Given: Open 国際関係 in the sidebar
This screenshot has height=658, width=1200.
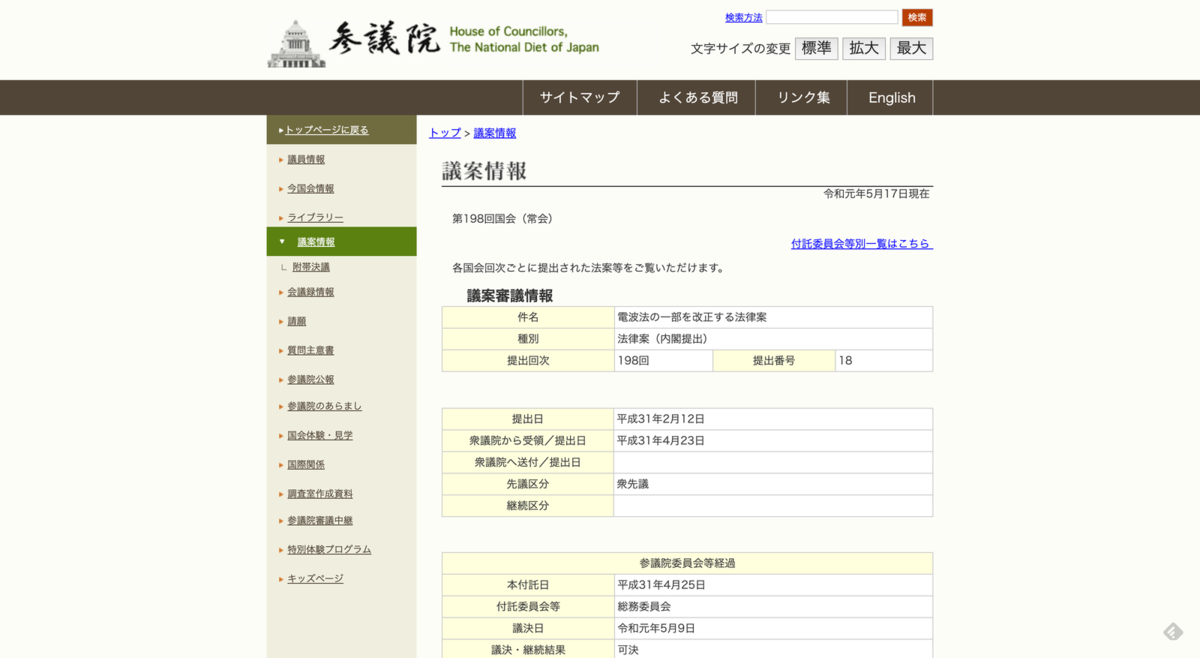Looking at the screenshot, I should tap(306, 464).
